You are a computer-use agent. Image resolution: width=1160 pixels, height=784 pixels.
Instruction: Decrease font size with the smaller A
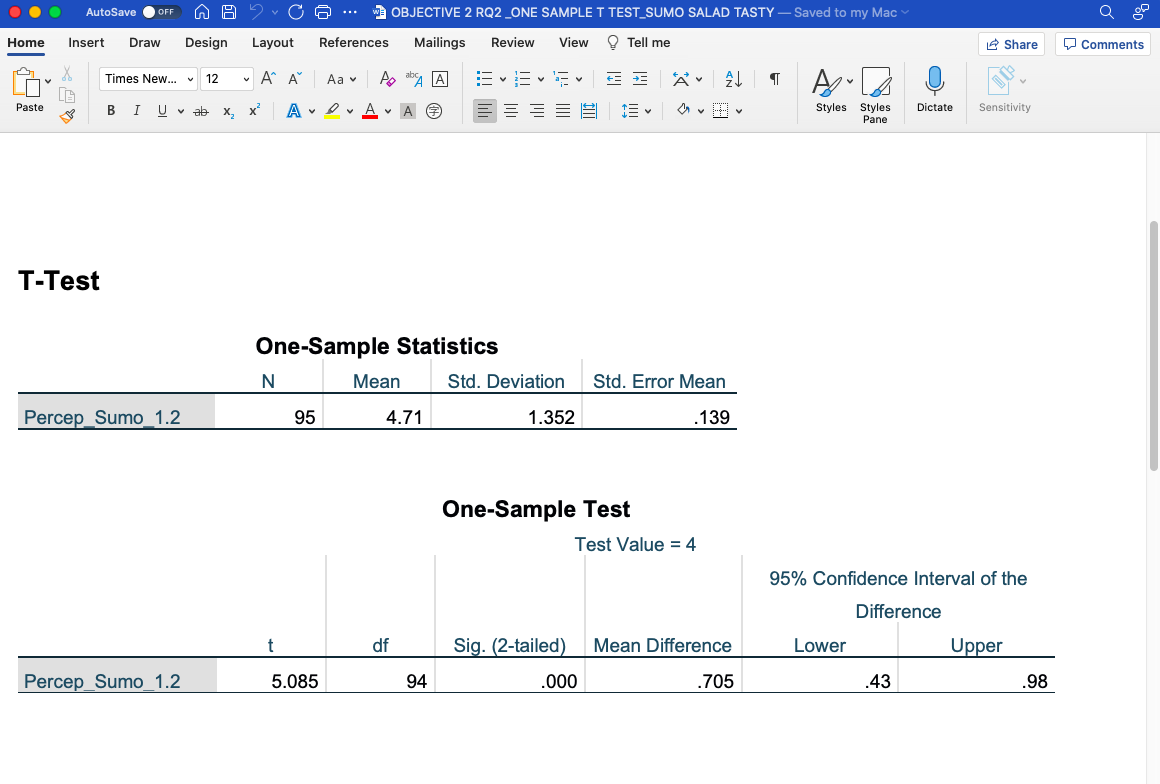(294, 78)
